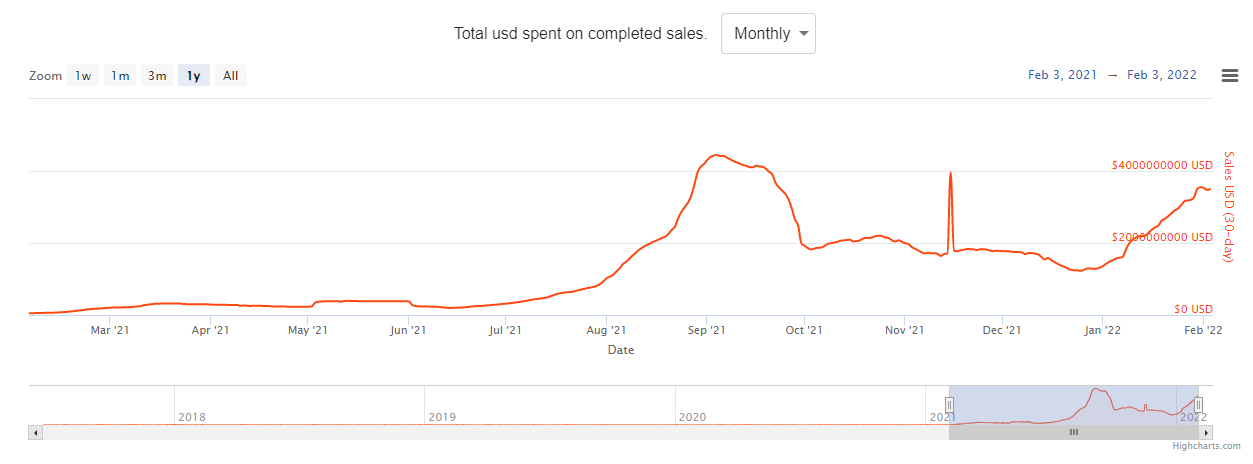Click the right navigator range handle

pyautogui.click(x=1198, y=405)
